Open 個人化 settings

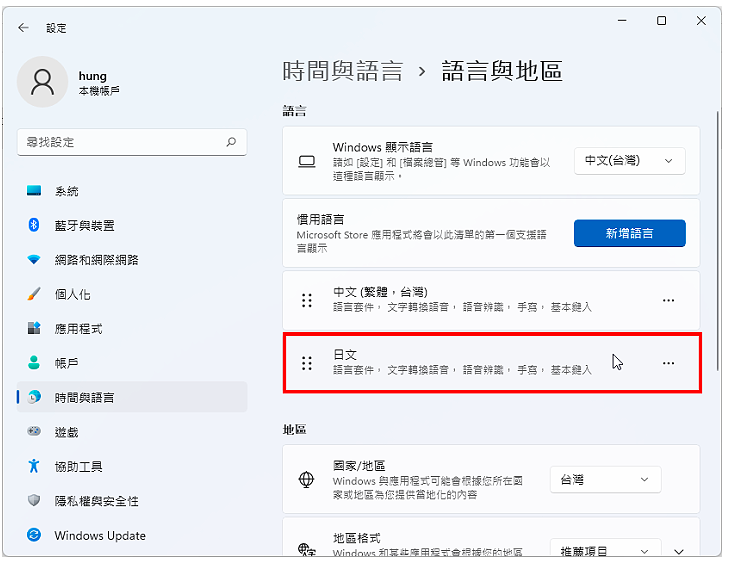(x=132, y=294)
